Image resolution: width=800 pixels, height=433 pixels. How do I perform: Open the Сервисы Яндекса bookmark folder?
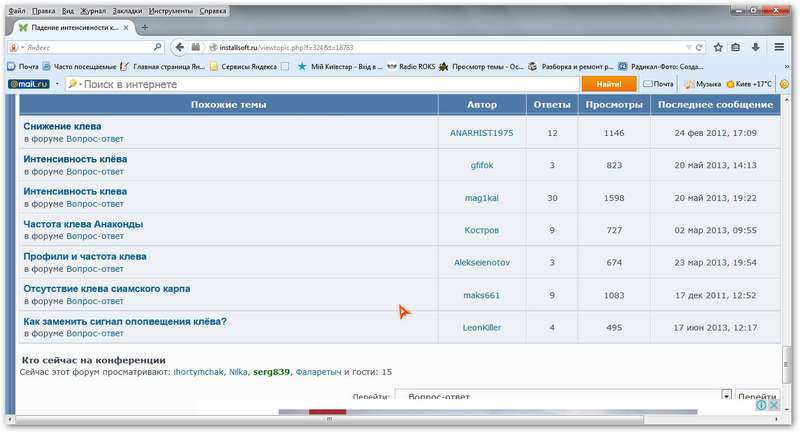[x=244, y=66]
